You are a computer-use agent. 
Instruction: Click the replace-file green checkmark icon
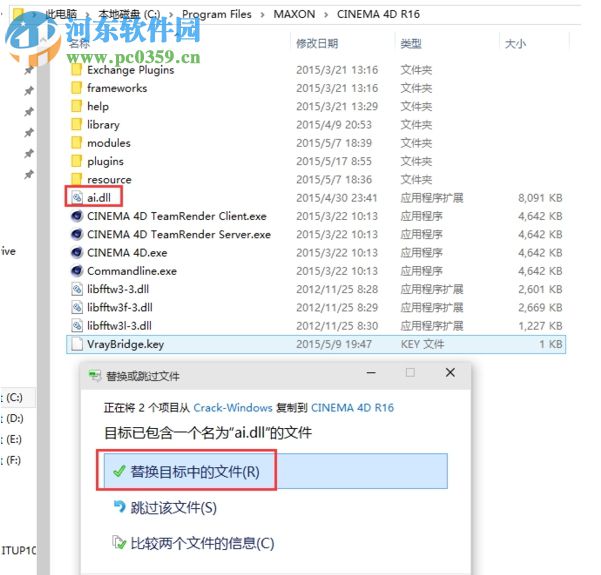[120, 471]
